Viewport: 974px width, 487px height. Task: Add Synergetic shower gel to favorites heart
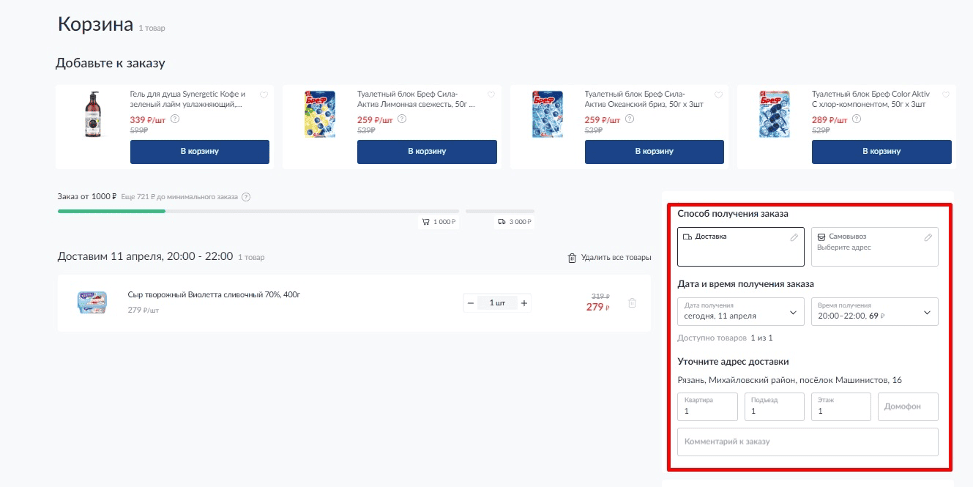pyautogui.click(x=264, y=95)
